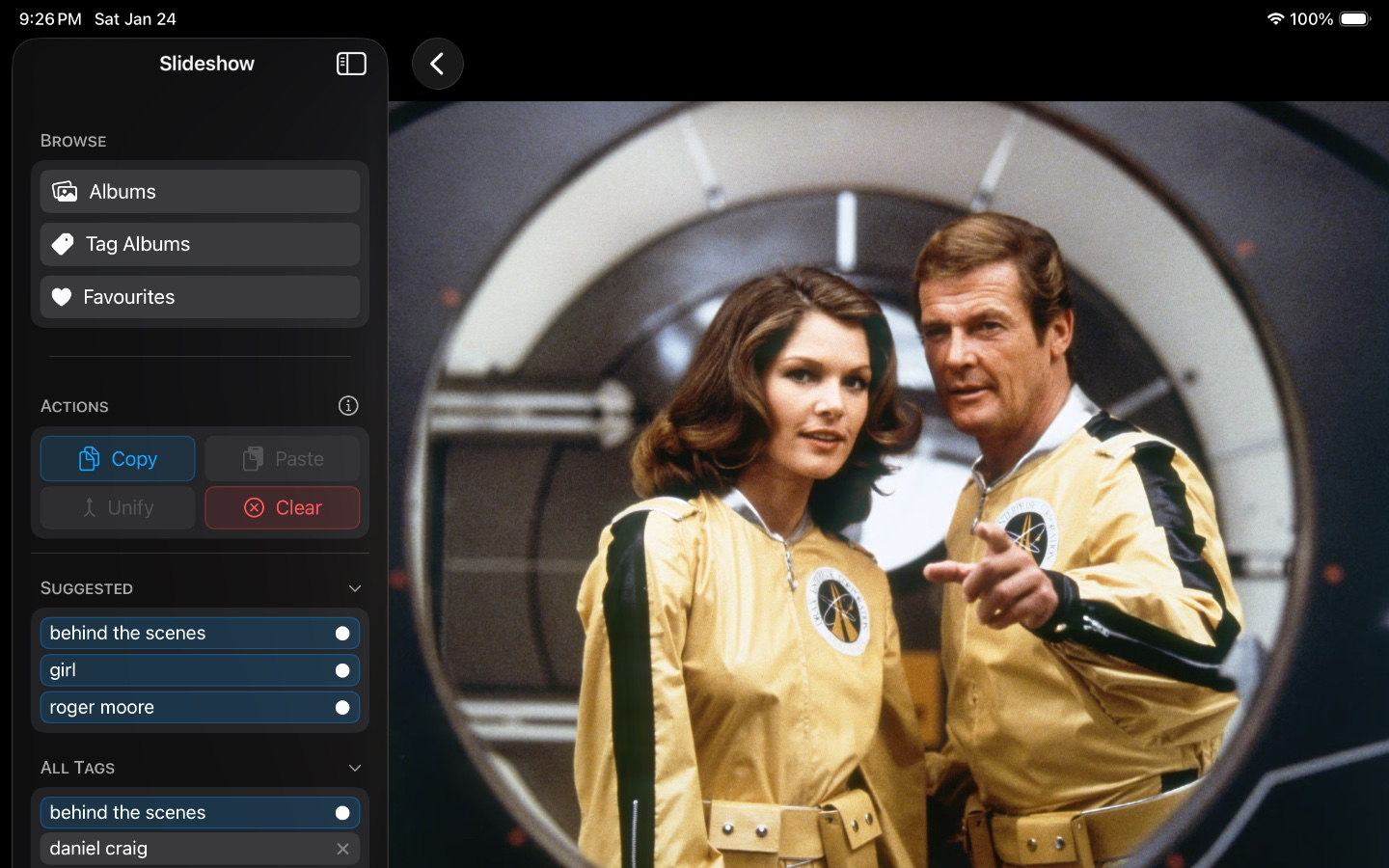Viewport: 1389px width, 868px height.
Task: Toggle "behind the scenes" under All Tags
Action: (x=200, y=813)
